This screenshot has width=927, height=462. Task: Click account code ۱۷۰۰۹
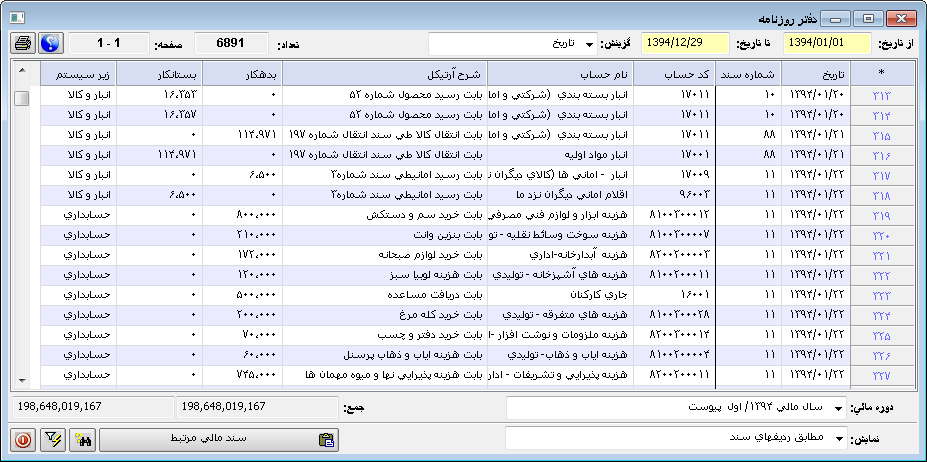point(695,175)
